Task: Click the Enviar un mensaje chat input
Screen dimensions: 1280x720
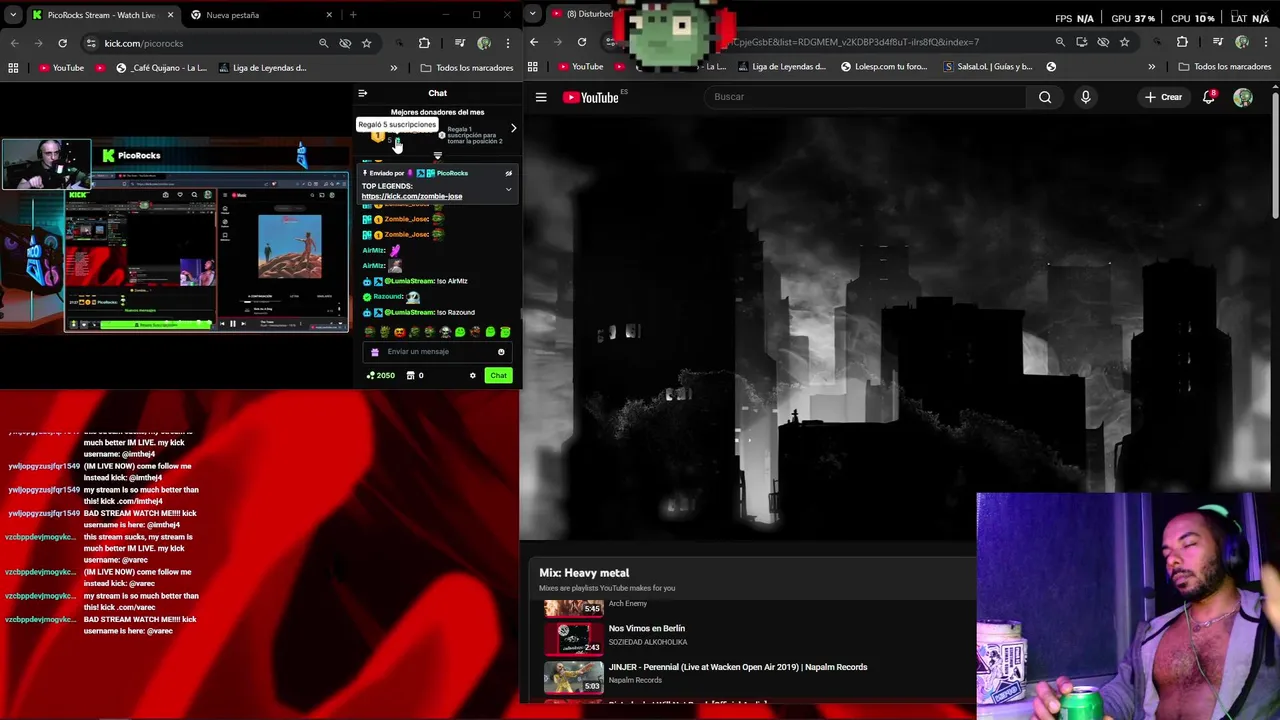Action: [438, 351]
